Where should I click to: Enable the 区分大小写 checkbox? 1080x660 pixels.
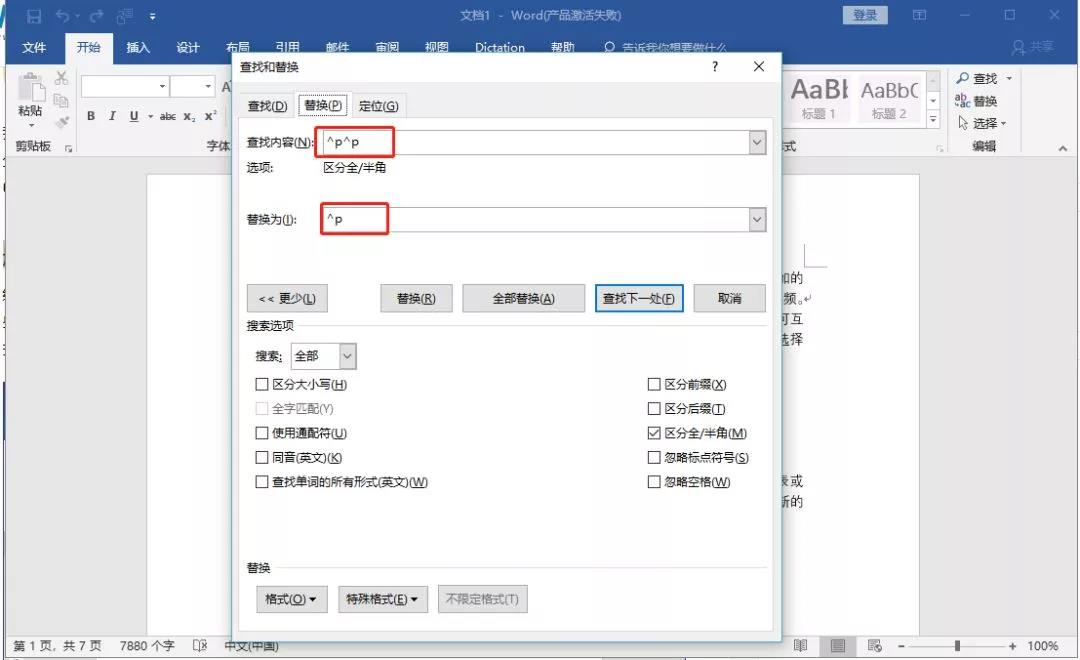[x=262, y=385]
